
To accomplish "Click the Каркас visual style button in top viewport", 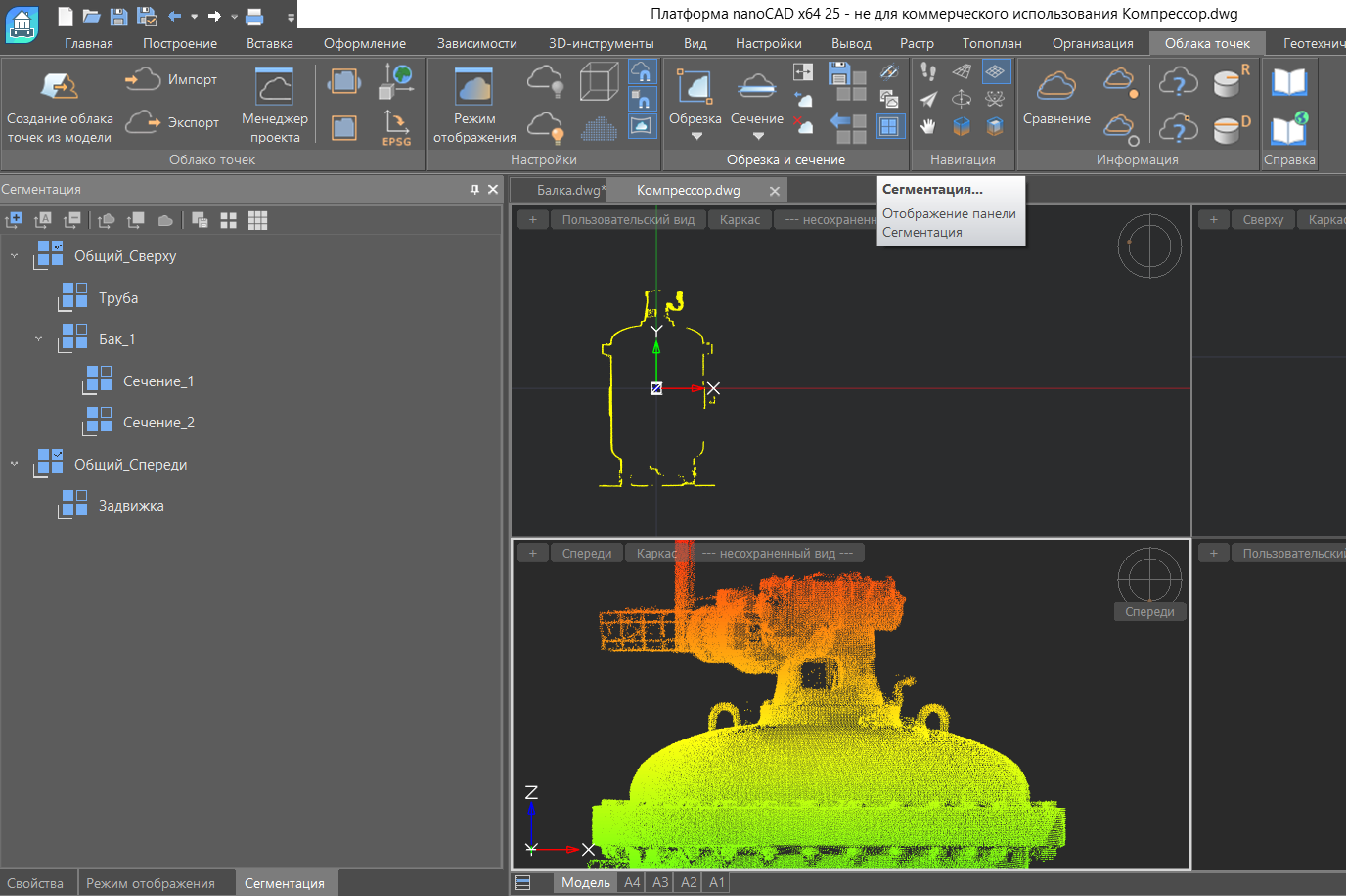I will (740, 220).
